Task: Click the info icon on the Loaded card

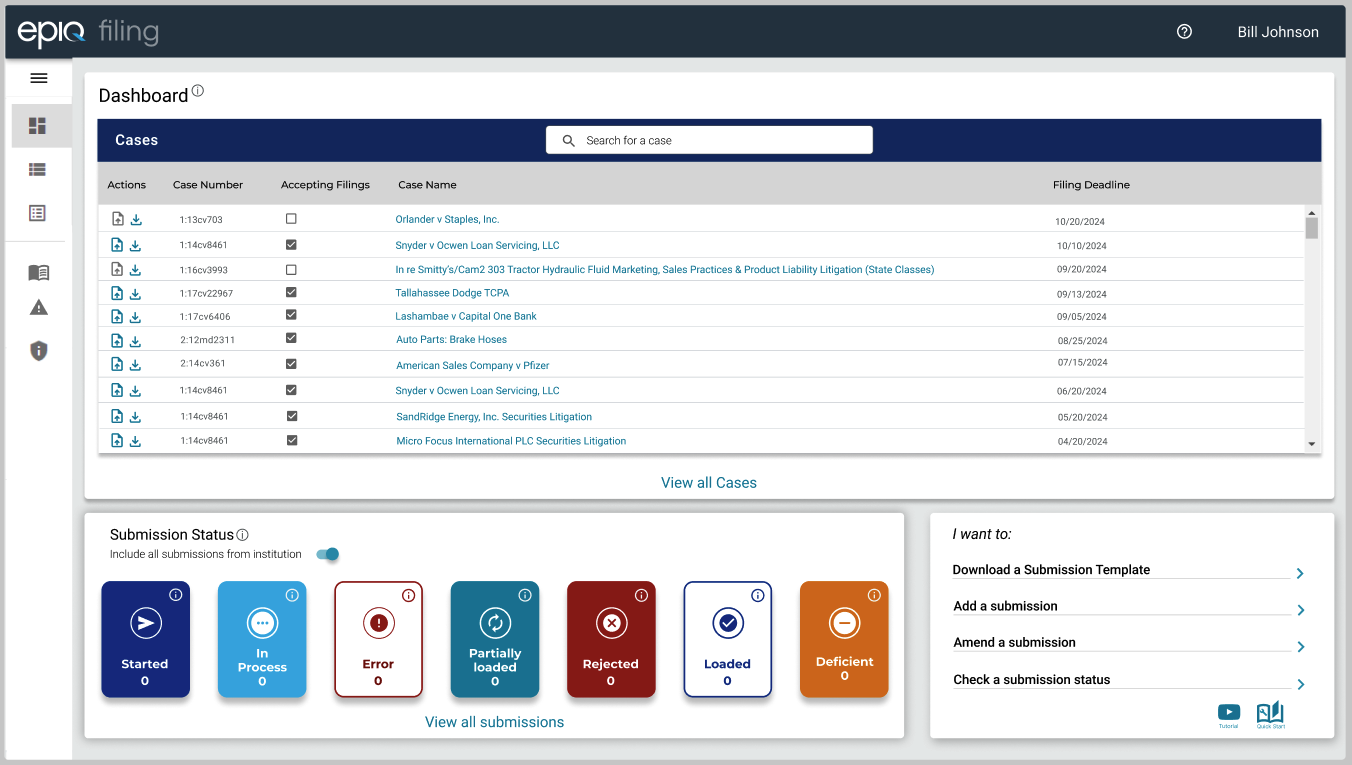Action: tap(758, 595)
